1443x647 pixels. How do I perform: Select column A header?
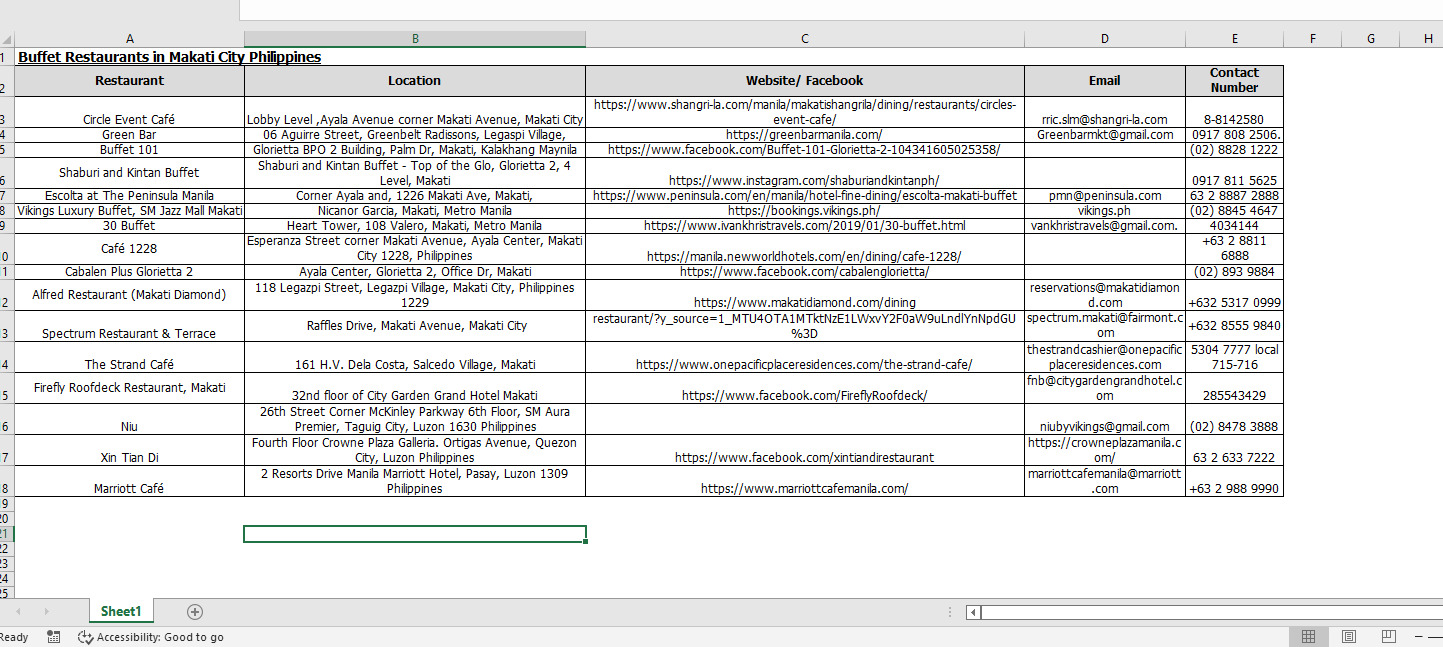click(x=130, y=39)
